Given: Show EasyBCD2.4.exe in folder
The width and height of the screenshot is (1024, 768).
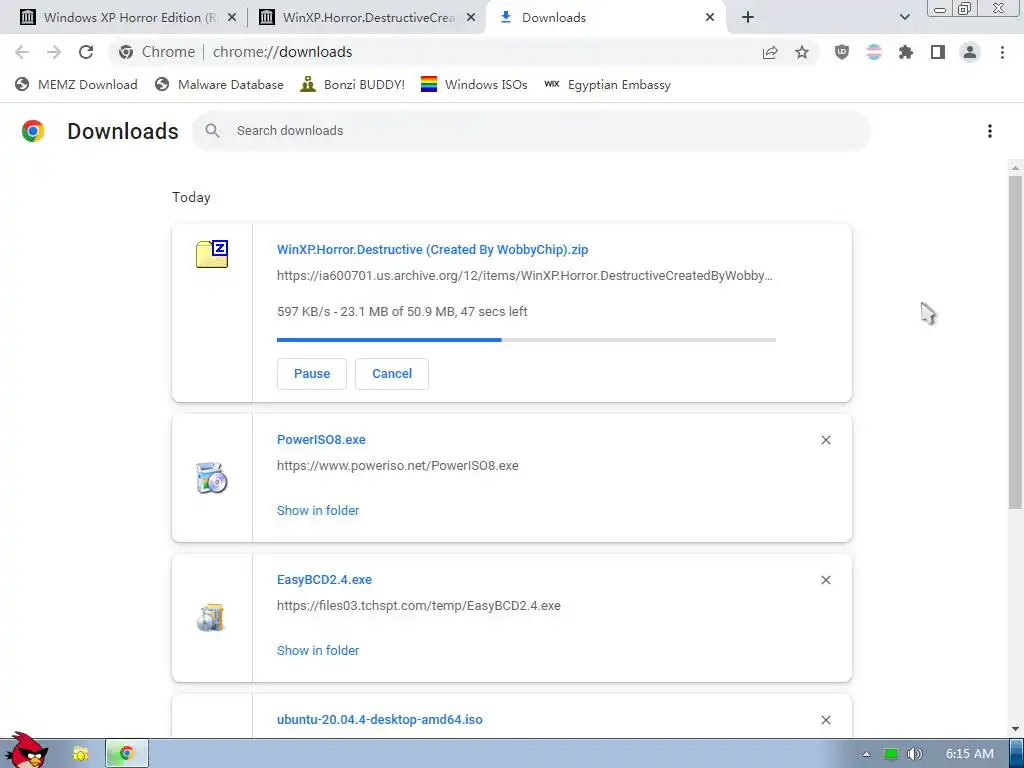Looking at the screenshot, I should [318, 650].
